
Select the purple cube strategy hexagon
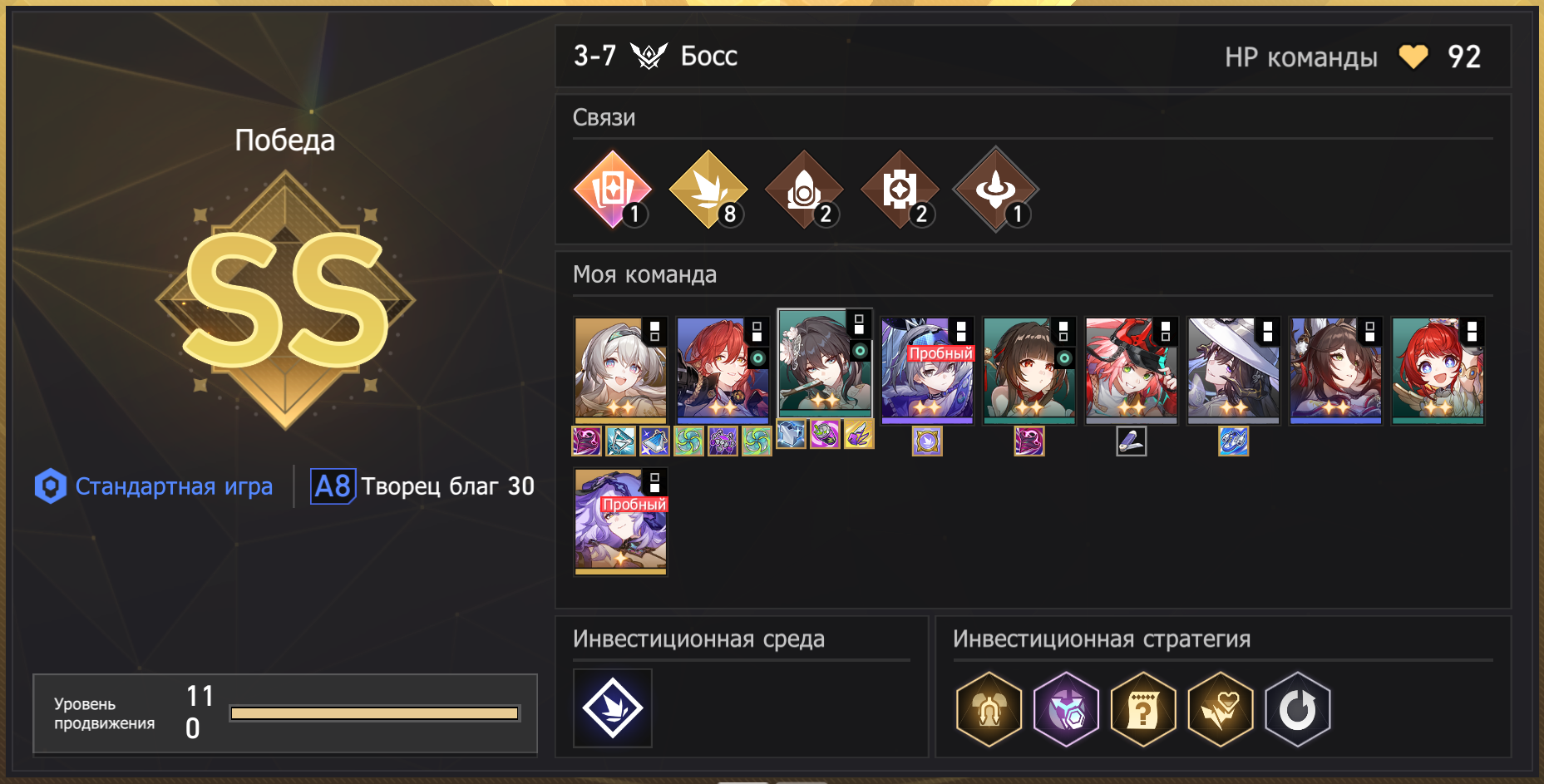point(1066,709)
